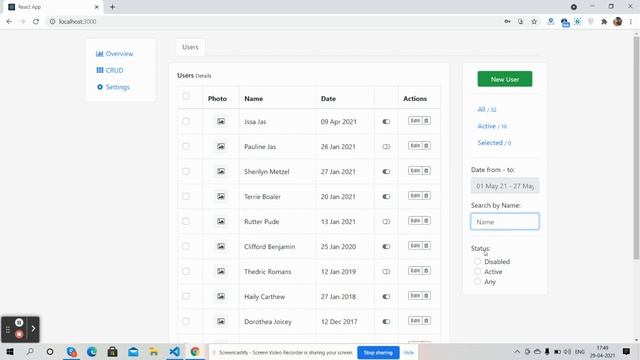Click the localhost:3000 address bar
640x360 pixels.
pyautogui.click(x=273, y=22)
